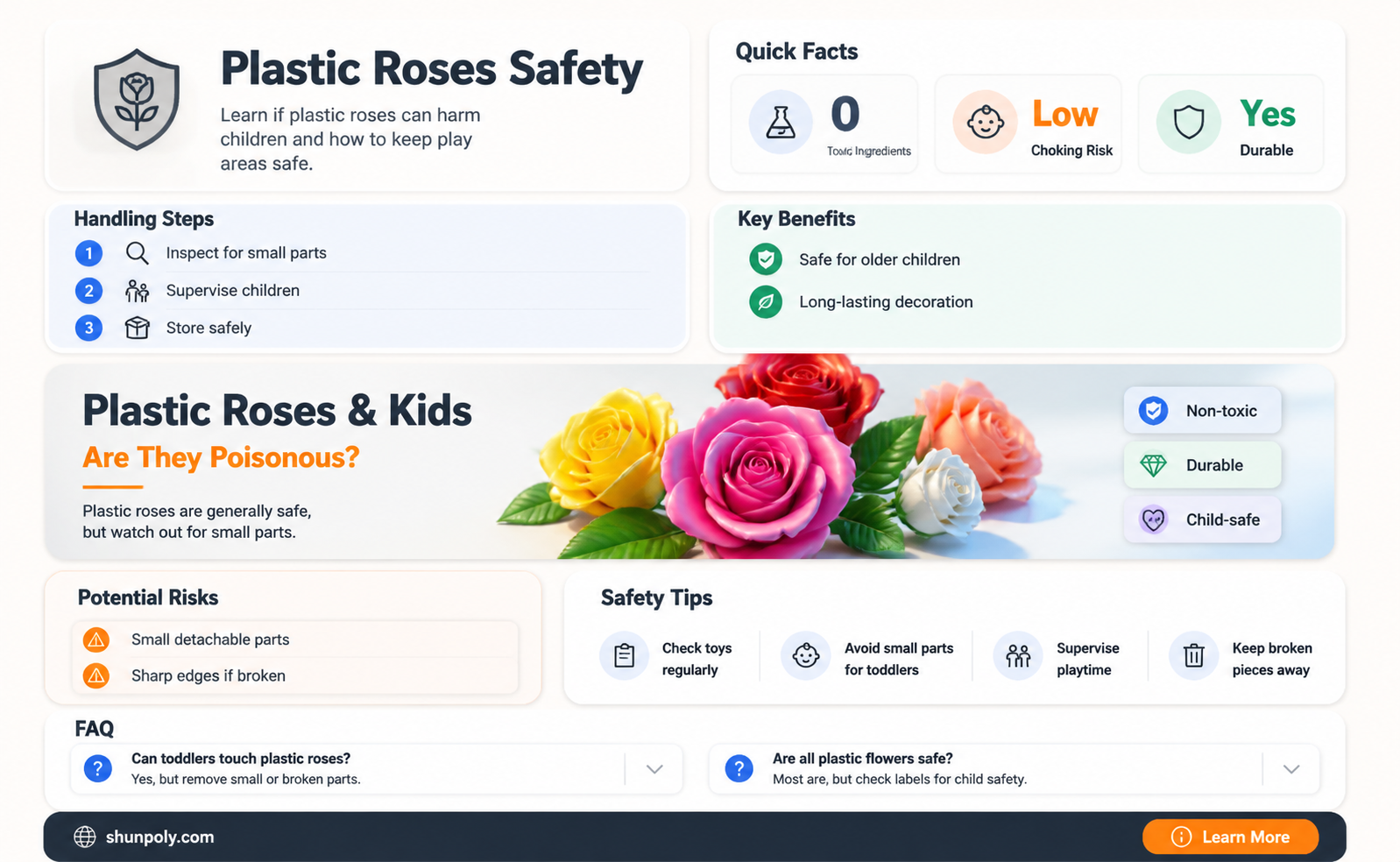This screenshot has height=862, width=1400.
Task: Click the flask icon for Toxic Ingredients
Action: 781,122
